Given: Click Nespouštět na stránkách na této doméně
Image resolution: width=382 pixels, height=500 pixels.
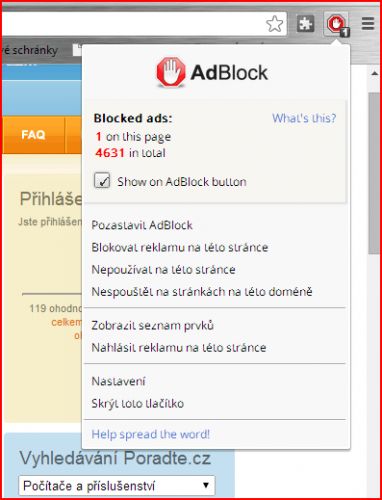Looking at the screenshot, I should coord(202,292).
